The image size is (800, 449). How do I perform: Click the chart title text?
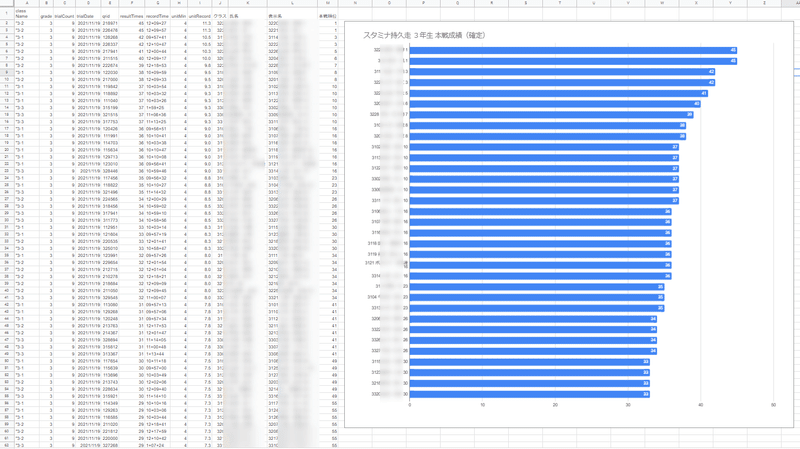424,35
